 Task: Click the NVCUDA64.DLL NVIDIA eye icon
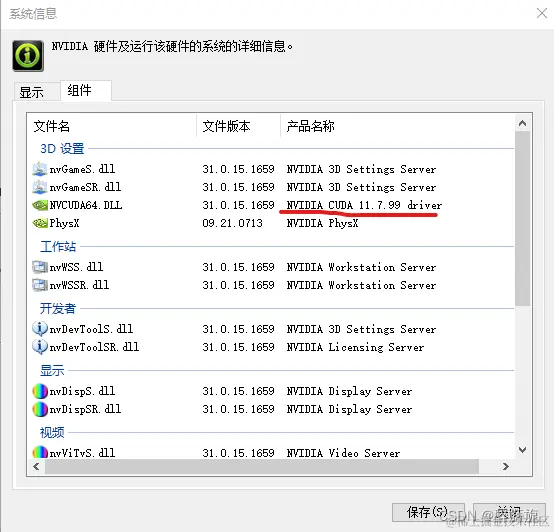(x=40, y=205)
